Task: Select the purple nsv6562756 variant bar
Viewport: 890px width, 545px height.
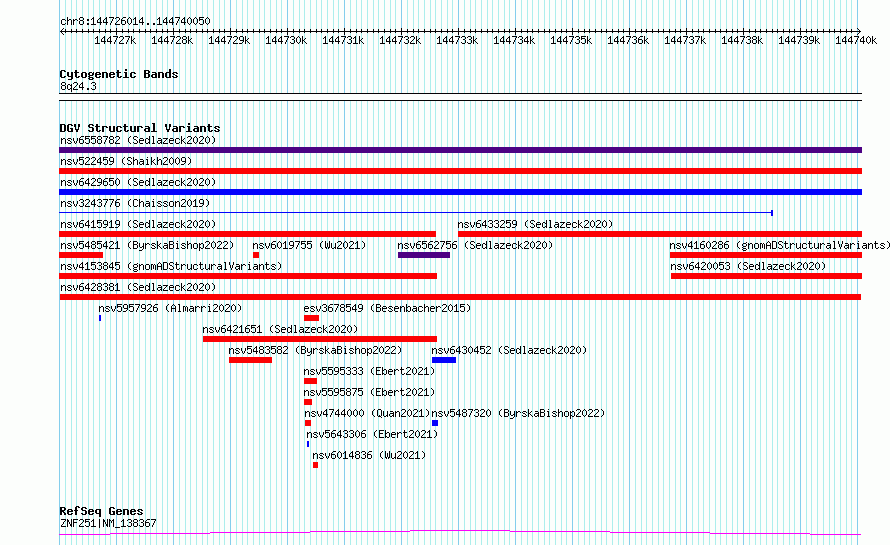Action: pyautogui.click(x=424, y=255)
